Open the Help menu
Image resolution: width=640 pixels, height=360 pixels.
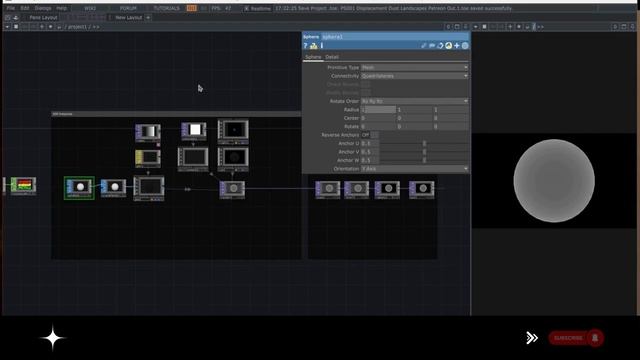point(61,8)
